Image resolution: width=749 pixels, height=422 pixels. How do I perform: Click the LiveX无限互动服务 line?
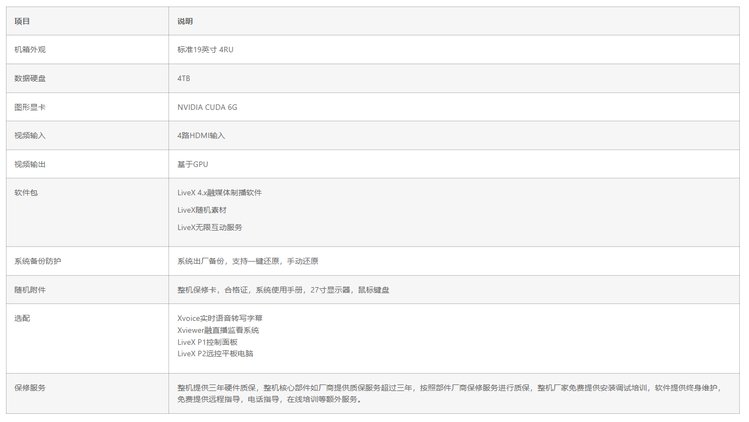(x=210, y=227)
